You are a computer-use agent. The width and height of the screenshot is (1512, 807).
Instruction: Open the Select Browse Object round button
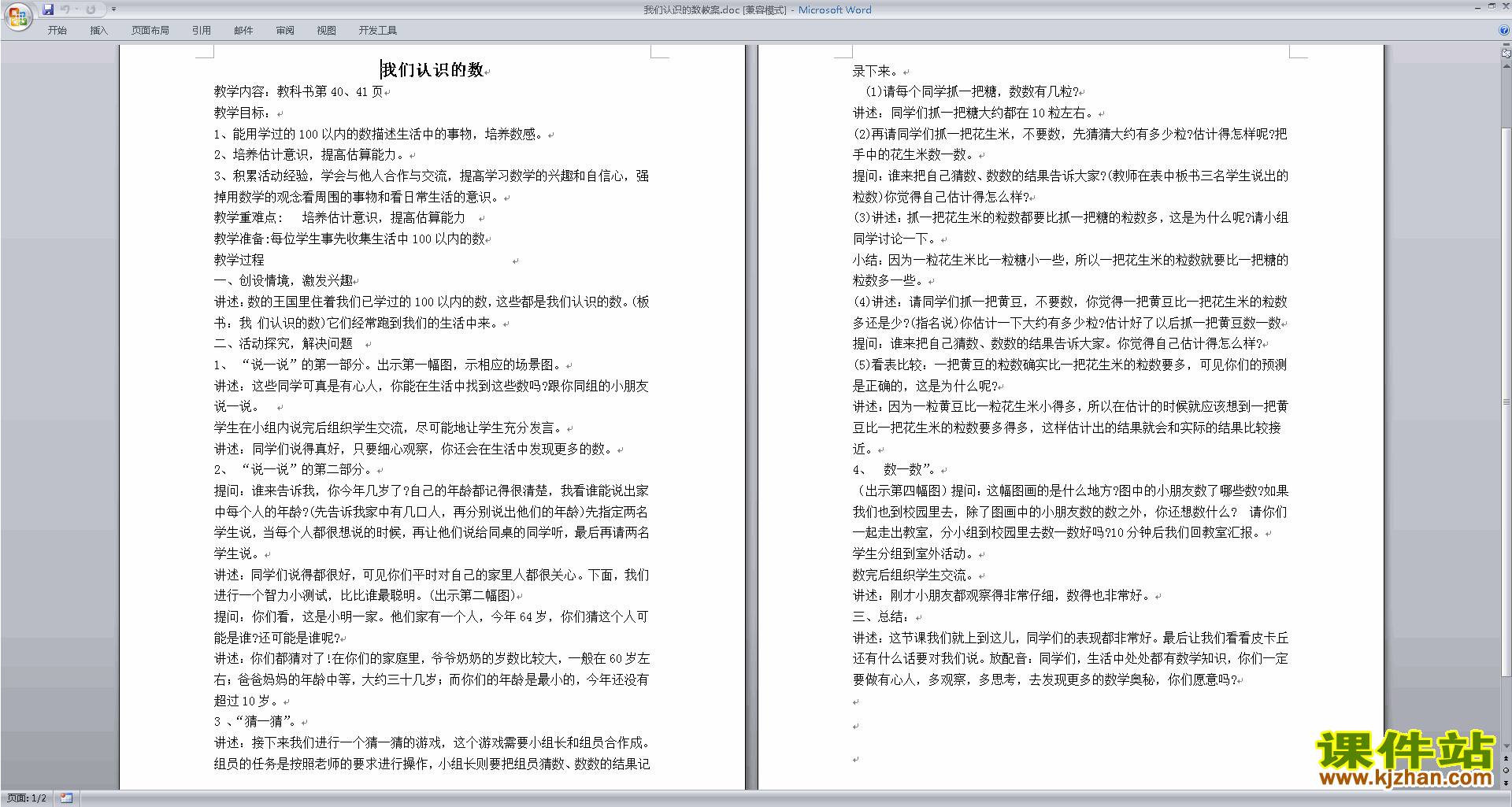[1506, 770]
